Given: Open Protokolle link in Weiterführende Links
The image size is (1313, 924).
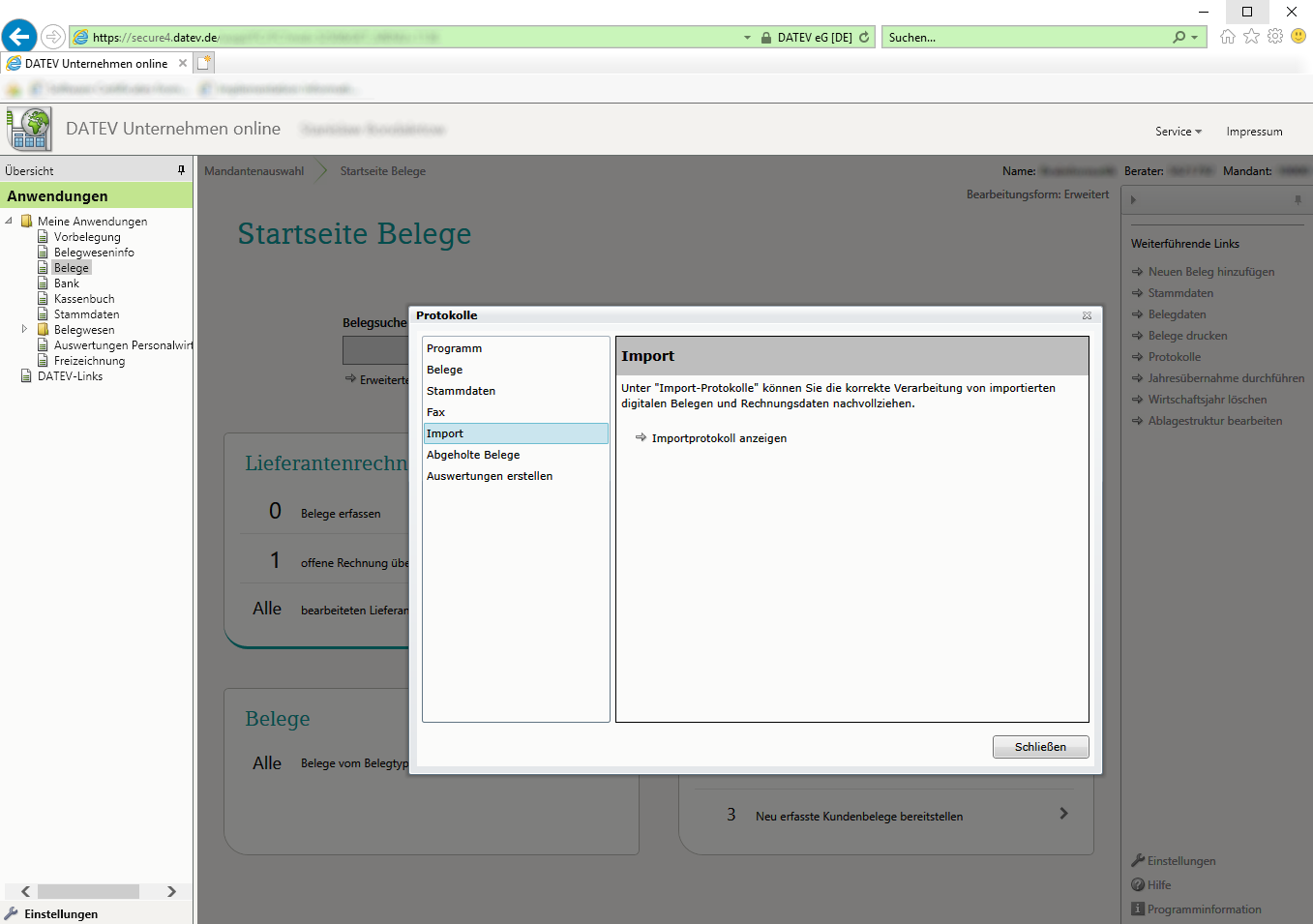Looking at the screenshot, I should 1174,357.
